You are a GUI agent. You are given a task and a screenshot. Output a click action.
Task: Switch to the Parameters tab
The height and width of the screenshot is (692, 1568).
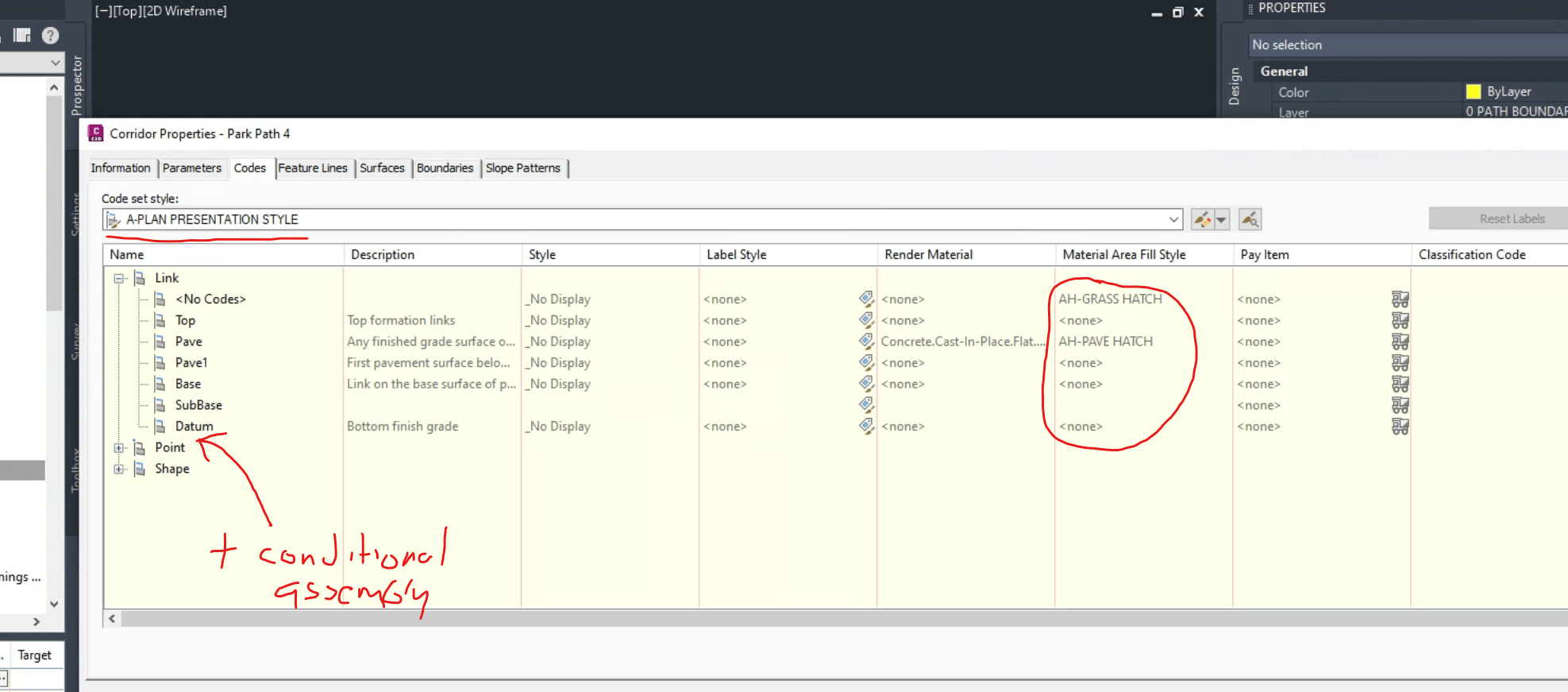192,168
